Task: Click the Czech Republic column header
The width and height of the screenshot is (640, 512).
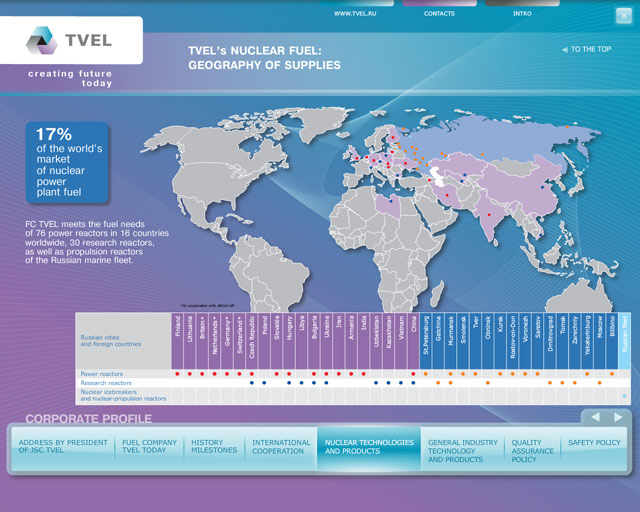Action: coord(252,341)
